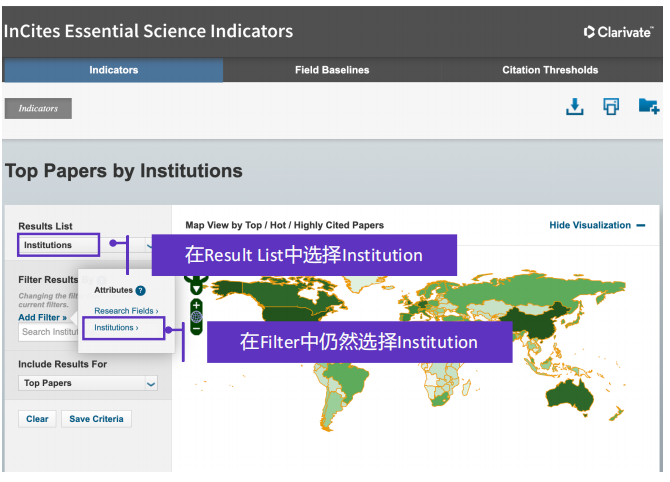Viewport: 670px width, 482px height.
Task: Click the copy/print window icon
Action: [611, 107]
